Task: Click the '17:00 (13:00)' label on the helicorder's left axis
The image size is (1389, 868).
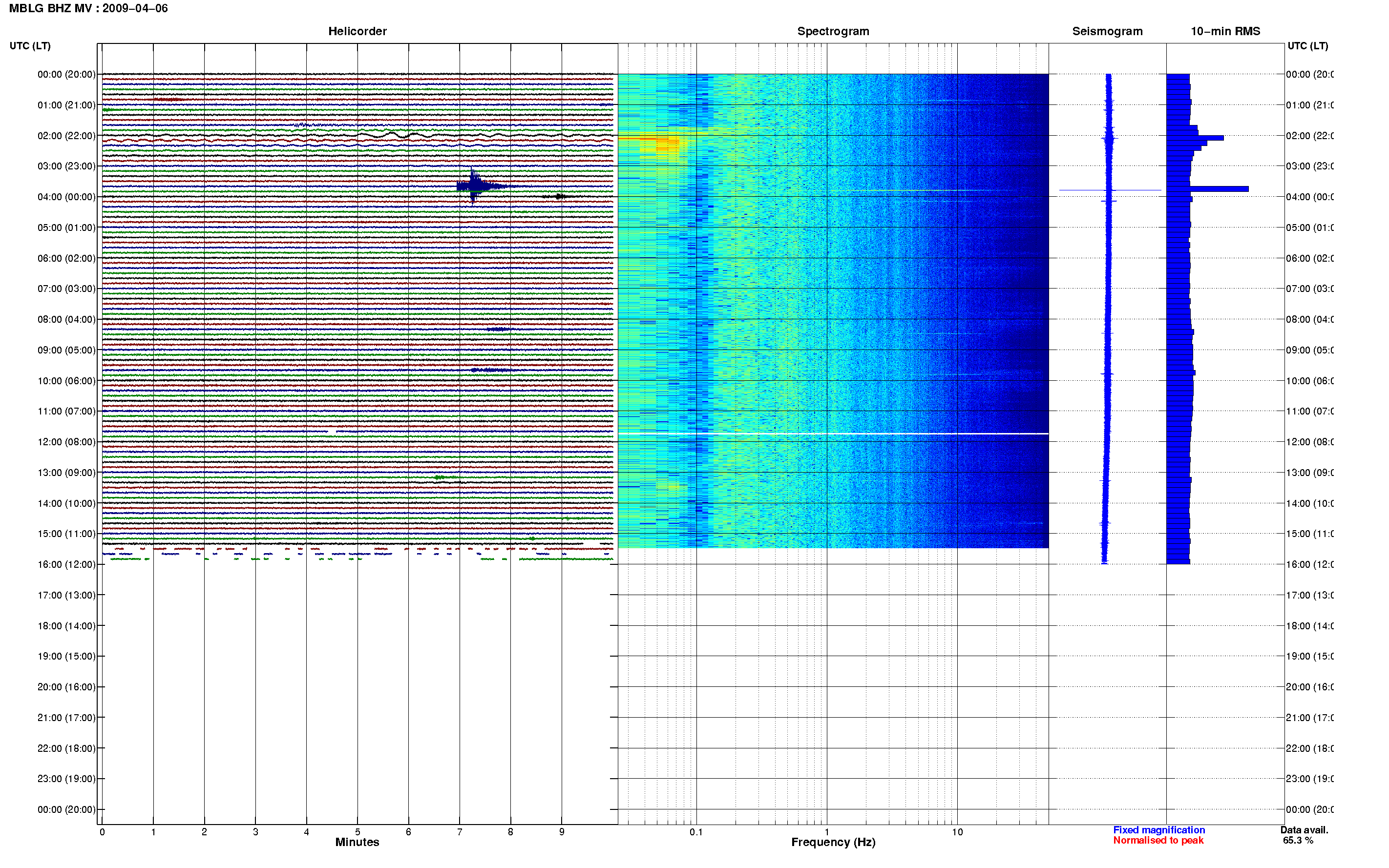Action: [66, 595]
